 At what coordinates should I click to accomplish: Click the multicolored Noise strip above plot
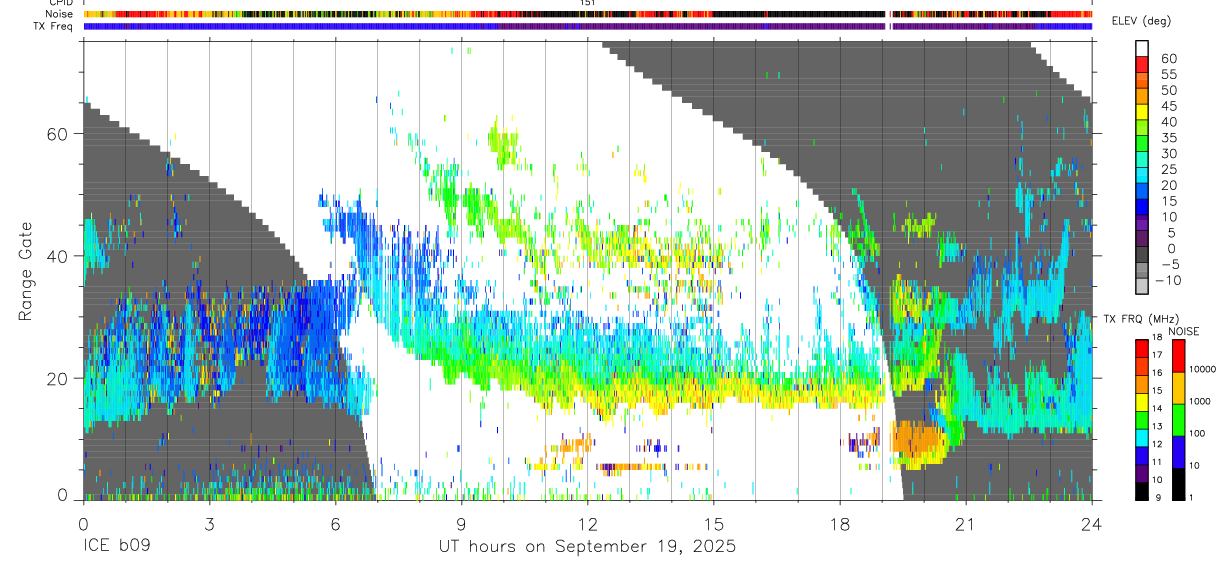click(588, 14)
